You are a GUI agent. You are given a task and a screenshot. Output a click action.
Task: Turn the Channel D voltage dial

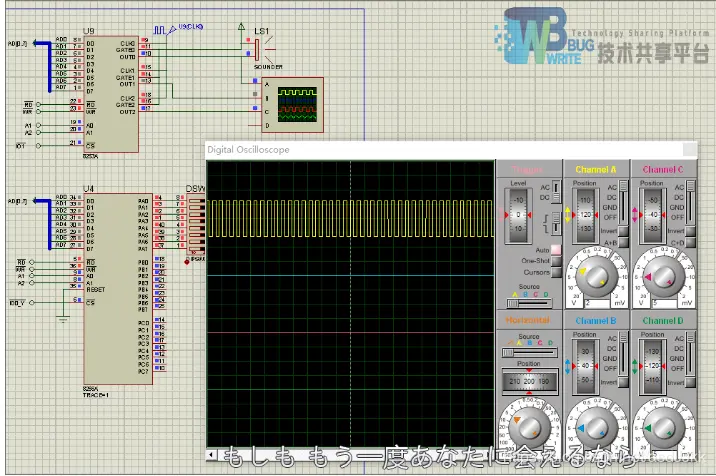663,428
